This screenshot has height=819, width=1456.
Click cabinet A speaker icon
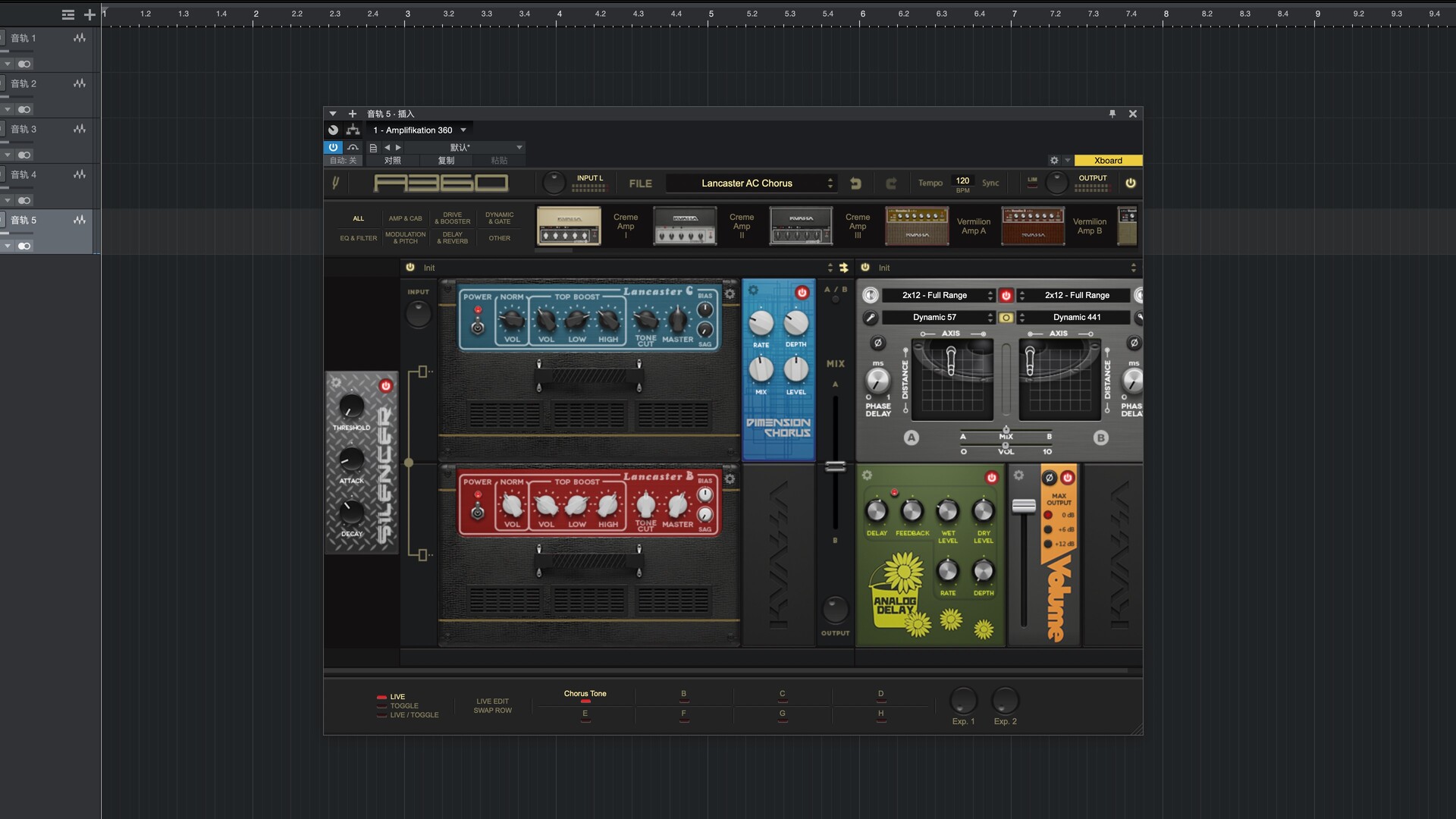(x=871, y=295)
